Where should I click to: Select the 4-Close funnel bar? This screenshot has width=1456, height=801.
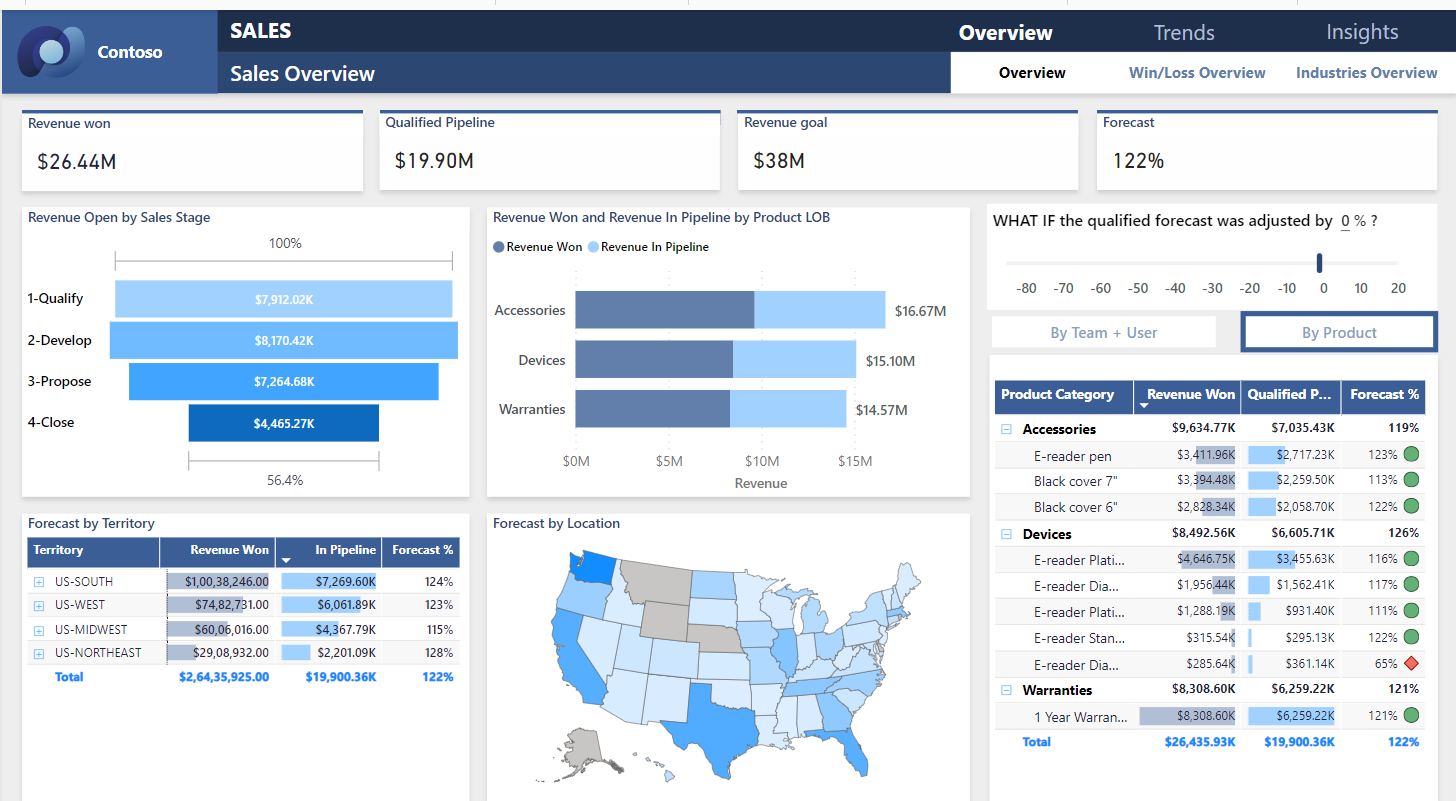tap(284, 423)
